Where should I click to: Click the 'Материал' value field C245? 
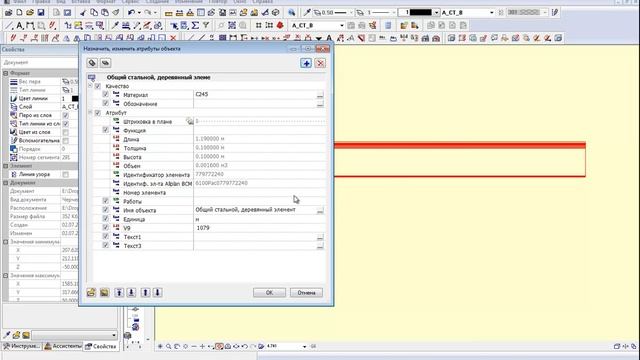pos(256,95)
